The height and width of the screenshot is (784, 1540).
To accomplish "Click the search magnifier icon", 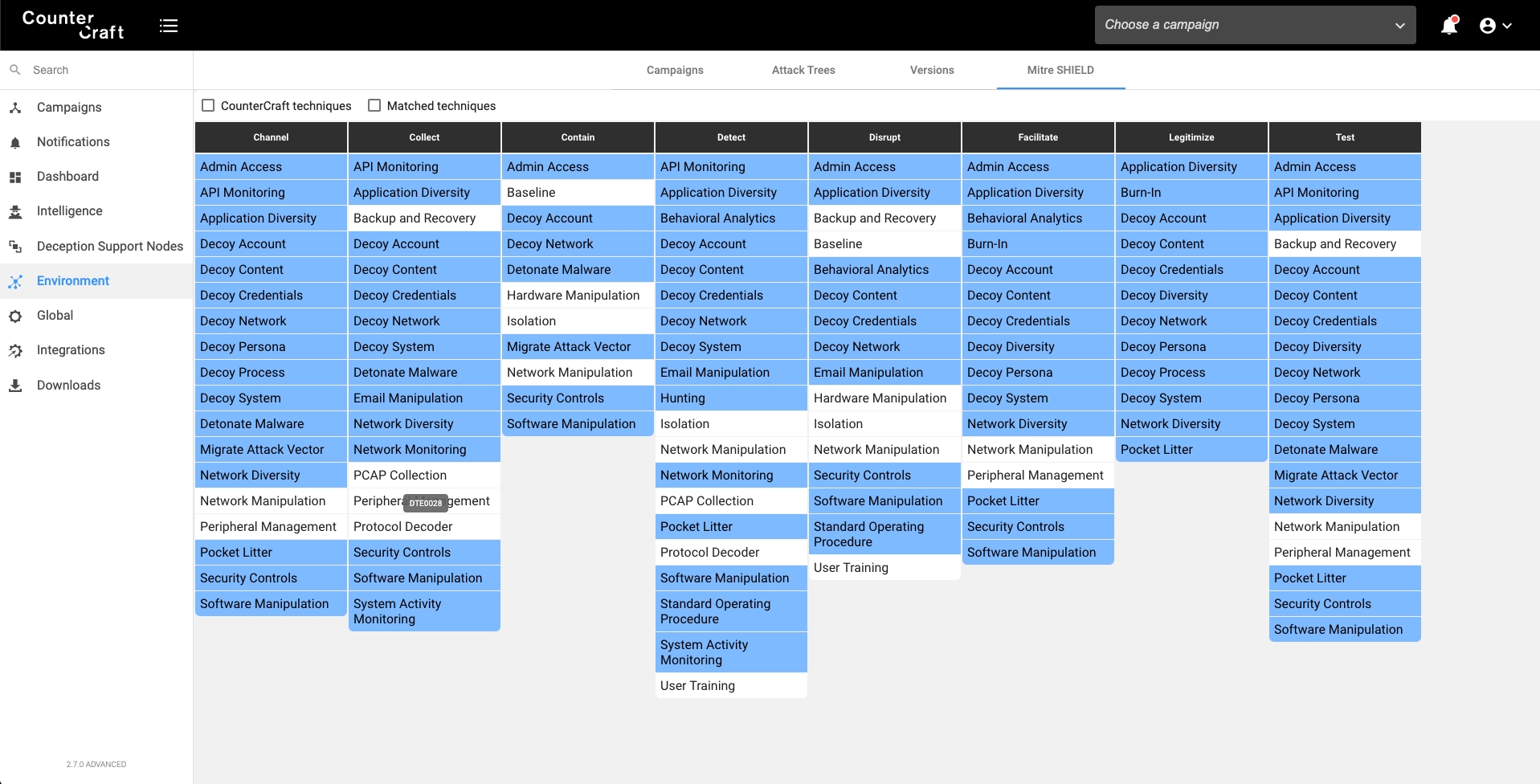I will (15, 70).
